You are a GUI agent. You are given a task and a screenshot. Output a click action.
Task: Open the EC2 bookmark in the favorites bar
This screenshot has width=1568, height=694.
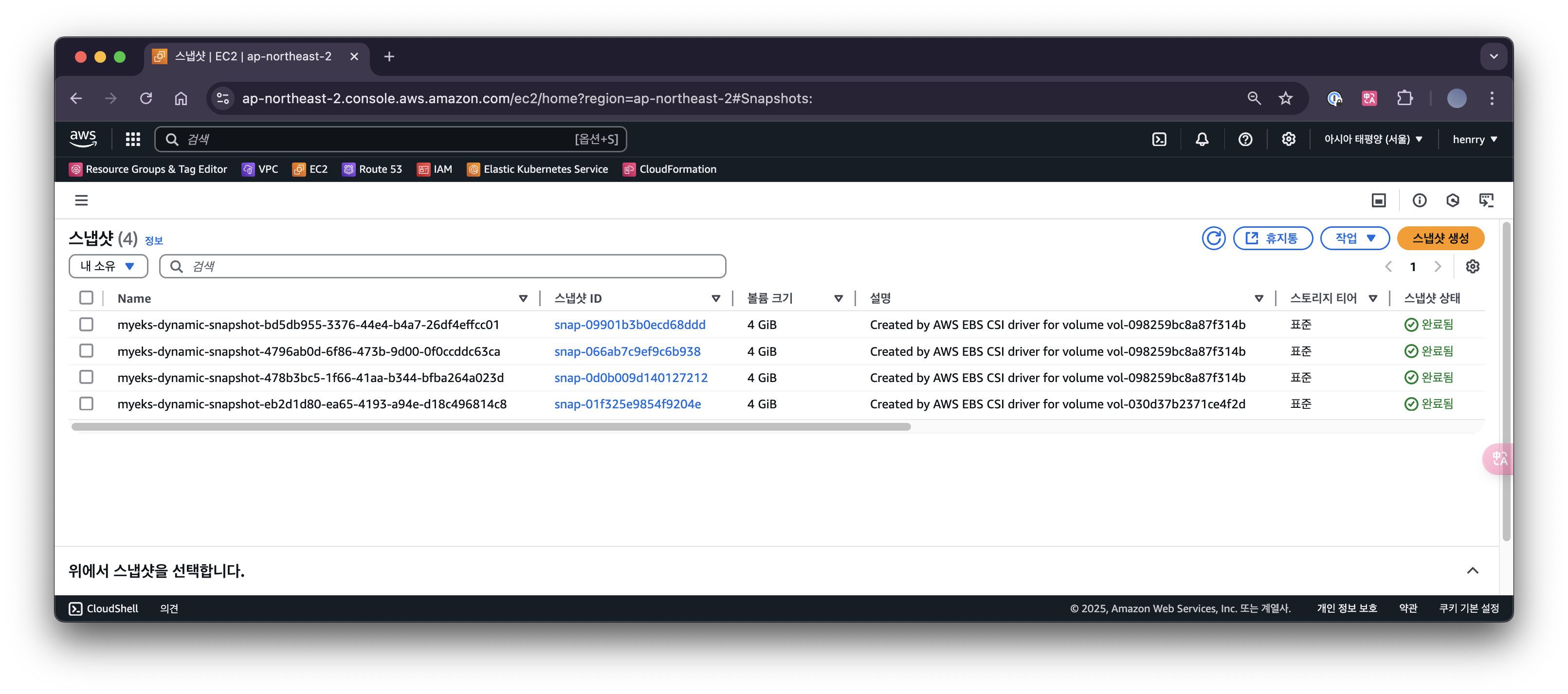click(310, 169)
